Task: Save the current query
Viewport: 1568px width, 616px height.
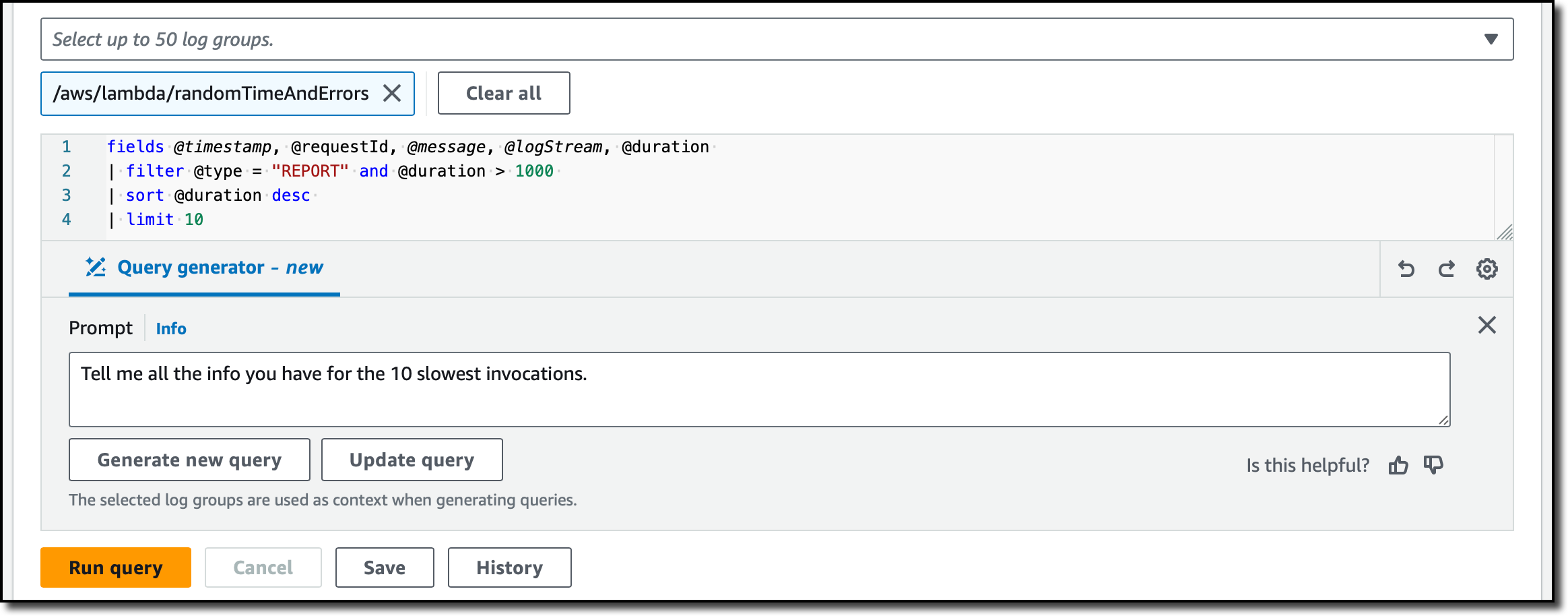Action: pyautogui.click(x=385, y=567)
